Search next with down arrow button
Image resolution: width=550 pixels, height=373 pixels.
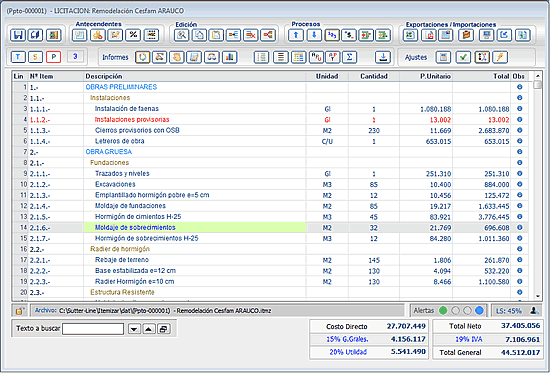coord(134,329)
